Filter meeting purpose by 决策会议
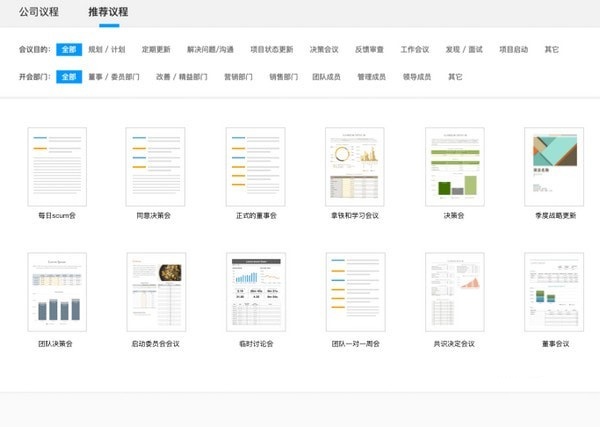 click(x=324, y=49)
